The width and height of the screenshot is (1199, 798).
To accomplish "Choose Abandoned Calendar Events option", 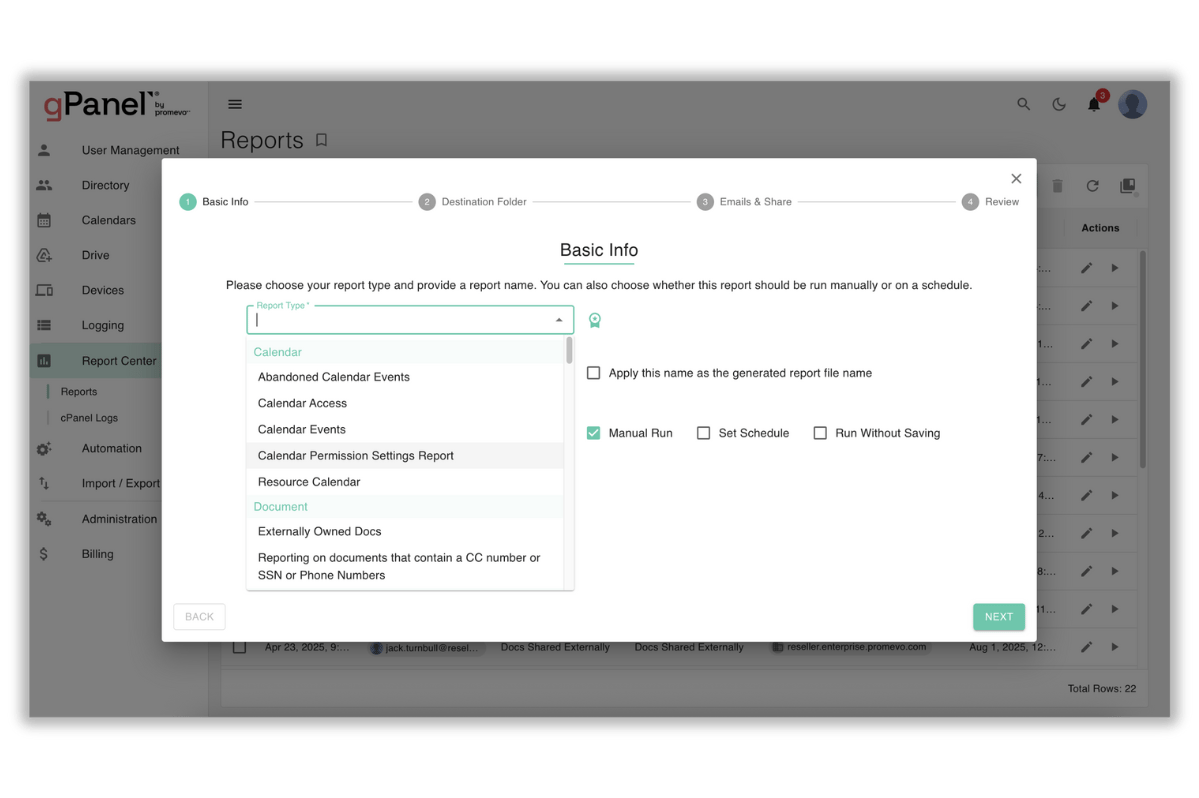I will (x=405, y=377).
